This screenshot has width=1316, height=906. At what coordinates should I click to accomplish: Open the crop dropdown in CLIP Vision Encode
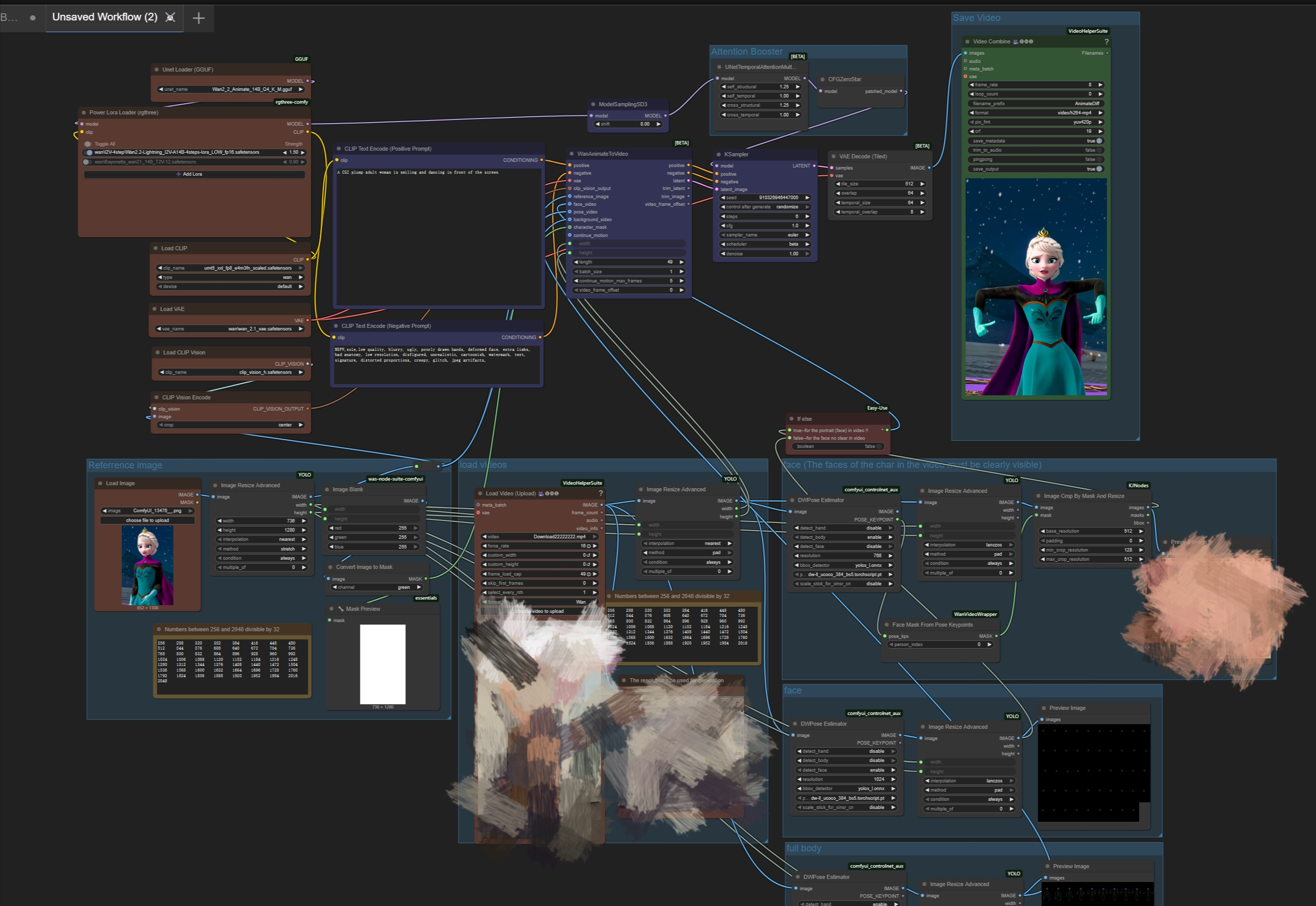point(231,425)
